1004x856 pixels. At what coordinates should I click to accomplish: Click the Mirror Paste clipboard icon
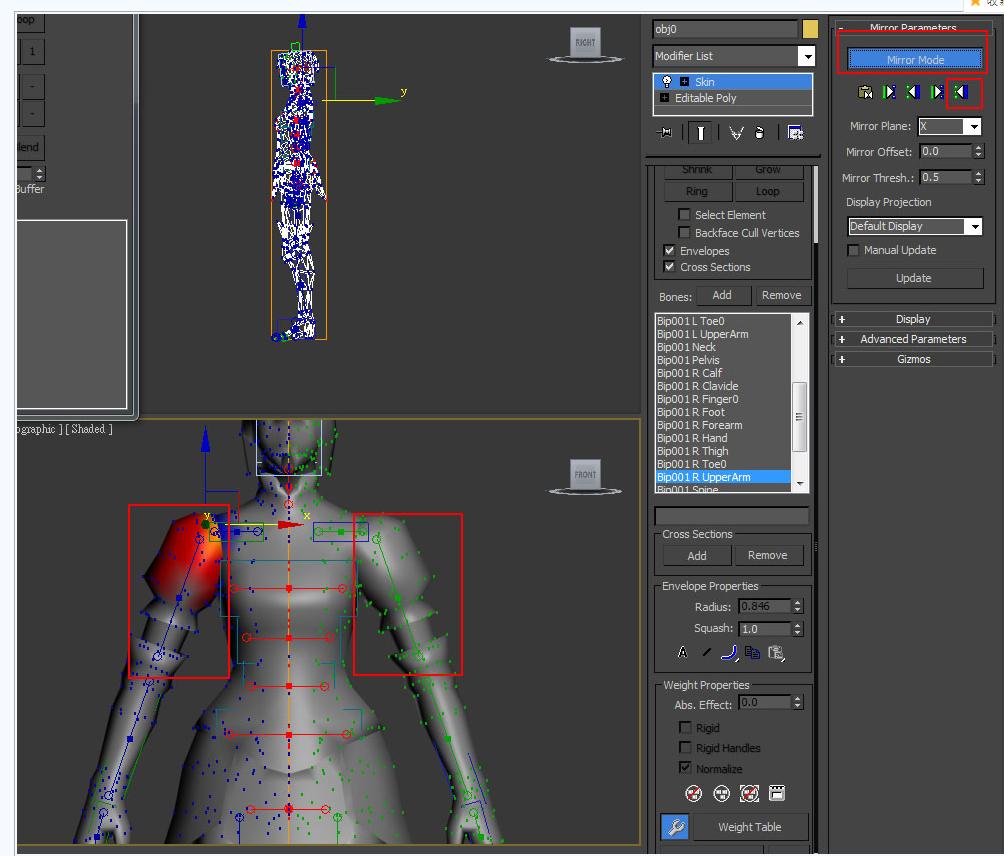pyautogui.click(x=864, y=91)
